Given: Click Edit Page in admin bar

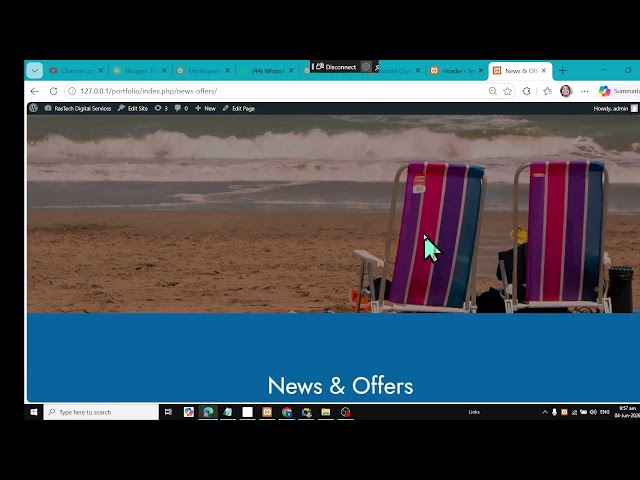Looking at the screenshot, I should point(239,108).
